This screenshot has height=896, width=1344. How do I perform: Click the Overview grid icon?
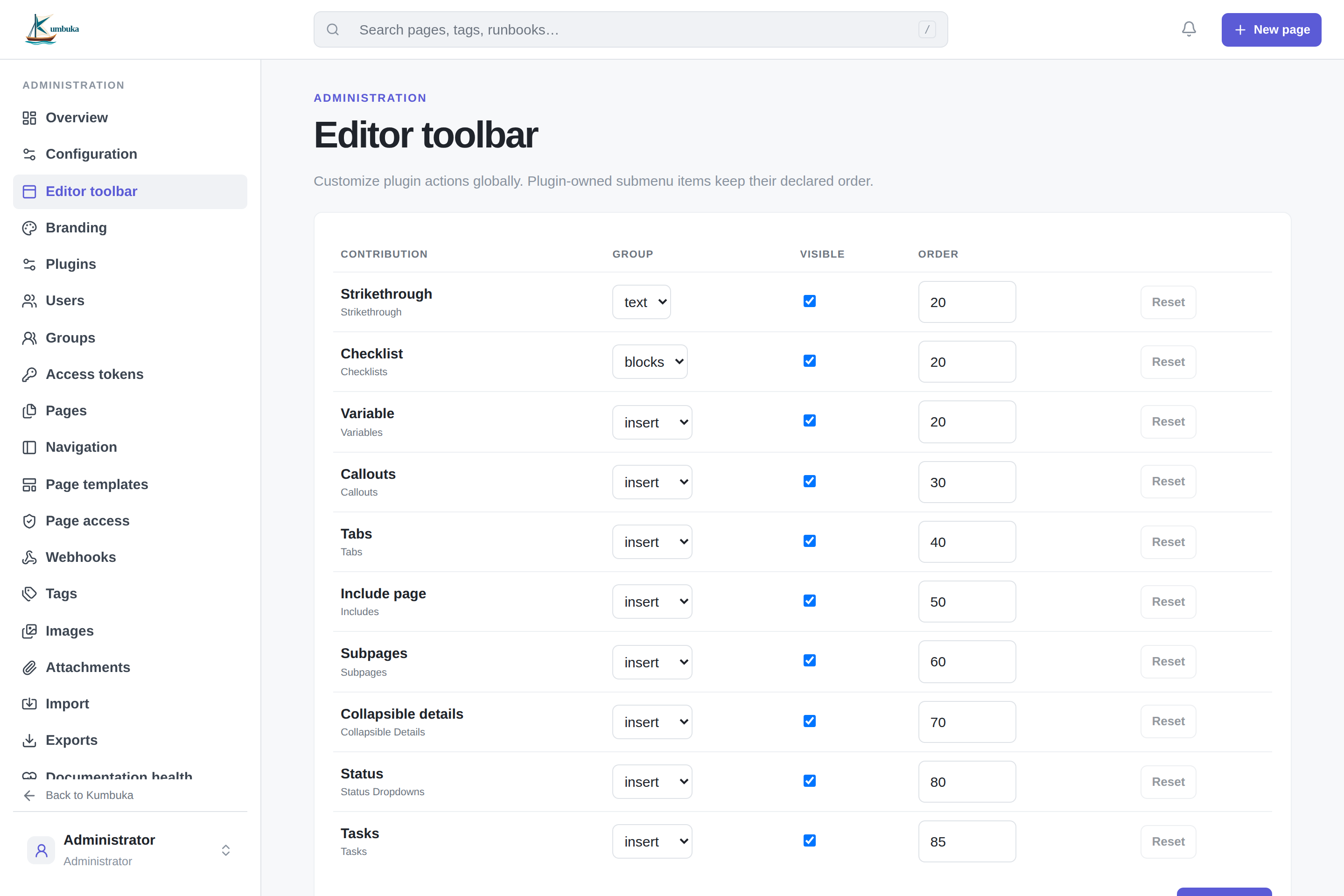point(29,118)
